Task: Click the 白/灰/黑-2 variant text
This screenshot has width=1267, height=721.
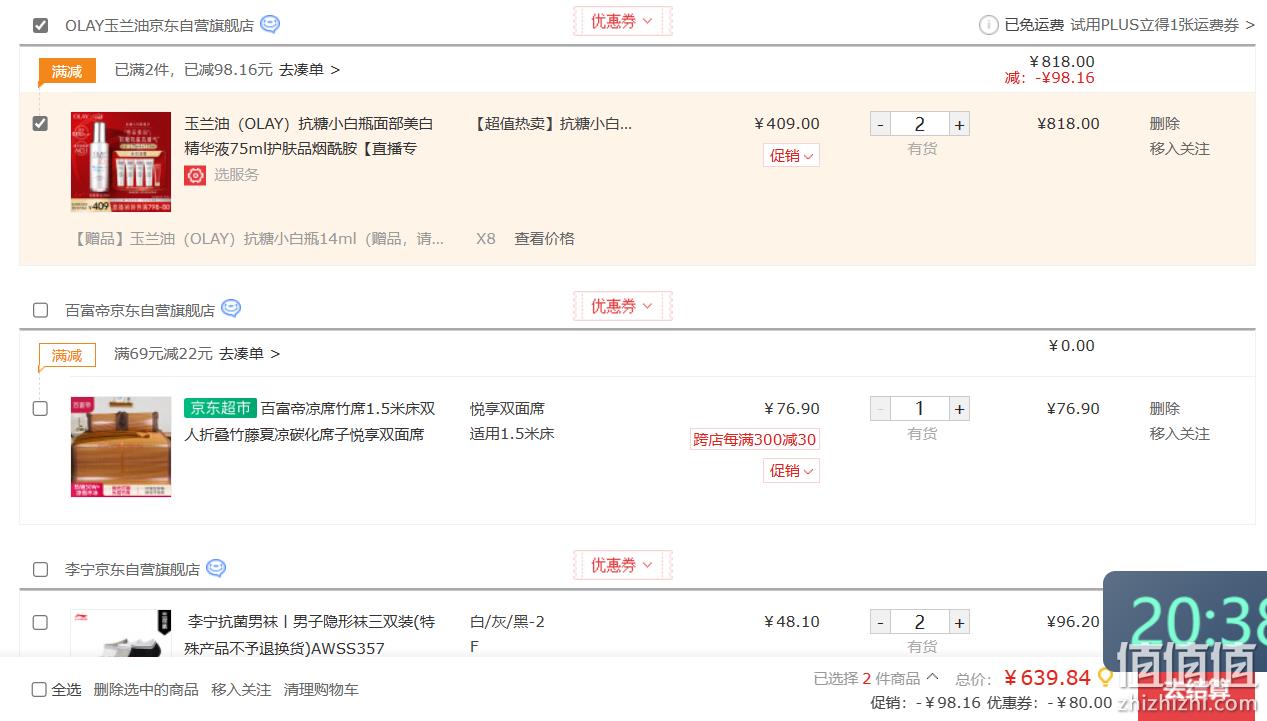Action: point(507,622)
